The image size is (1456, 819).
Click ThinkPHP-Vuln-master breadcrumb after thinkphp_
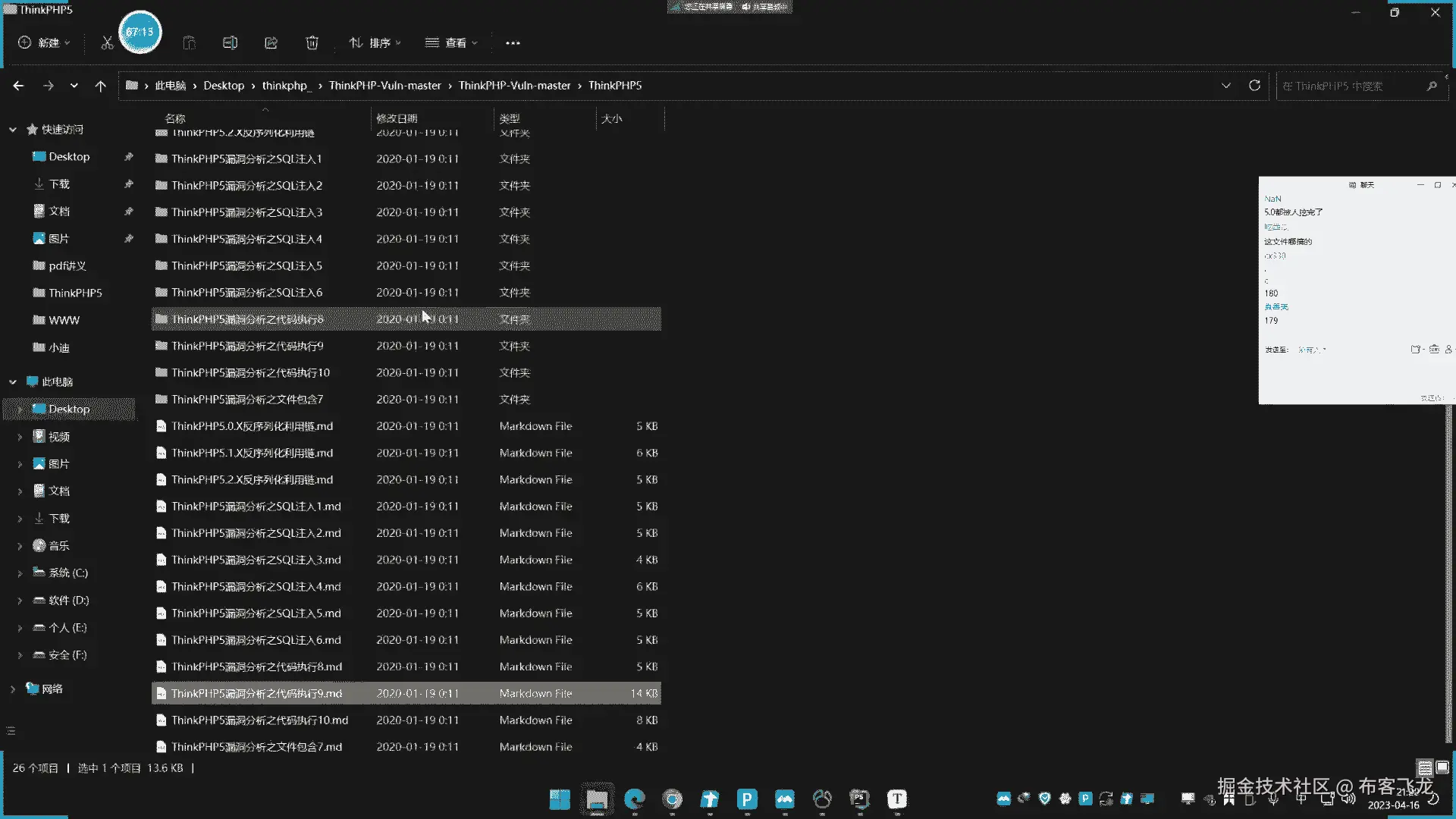pos(384,86)
